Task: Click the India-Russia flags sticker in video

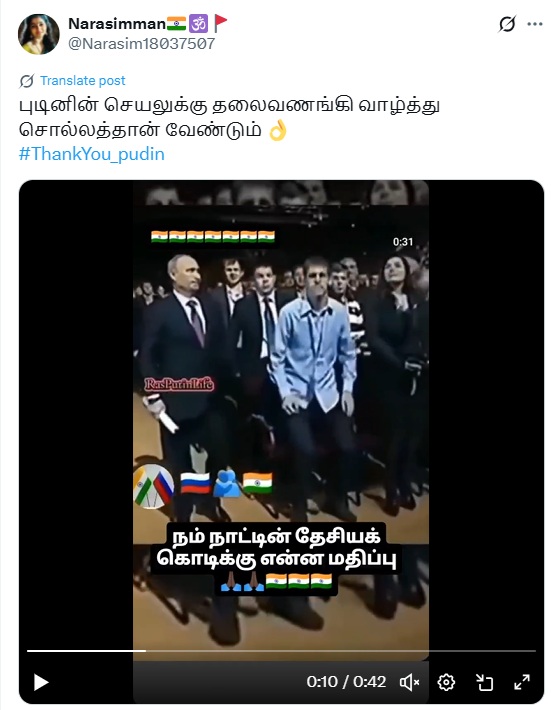Action: click(153, 487)
